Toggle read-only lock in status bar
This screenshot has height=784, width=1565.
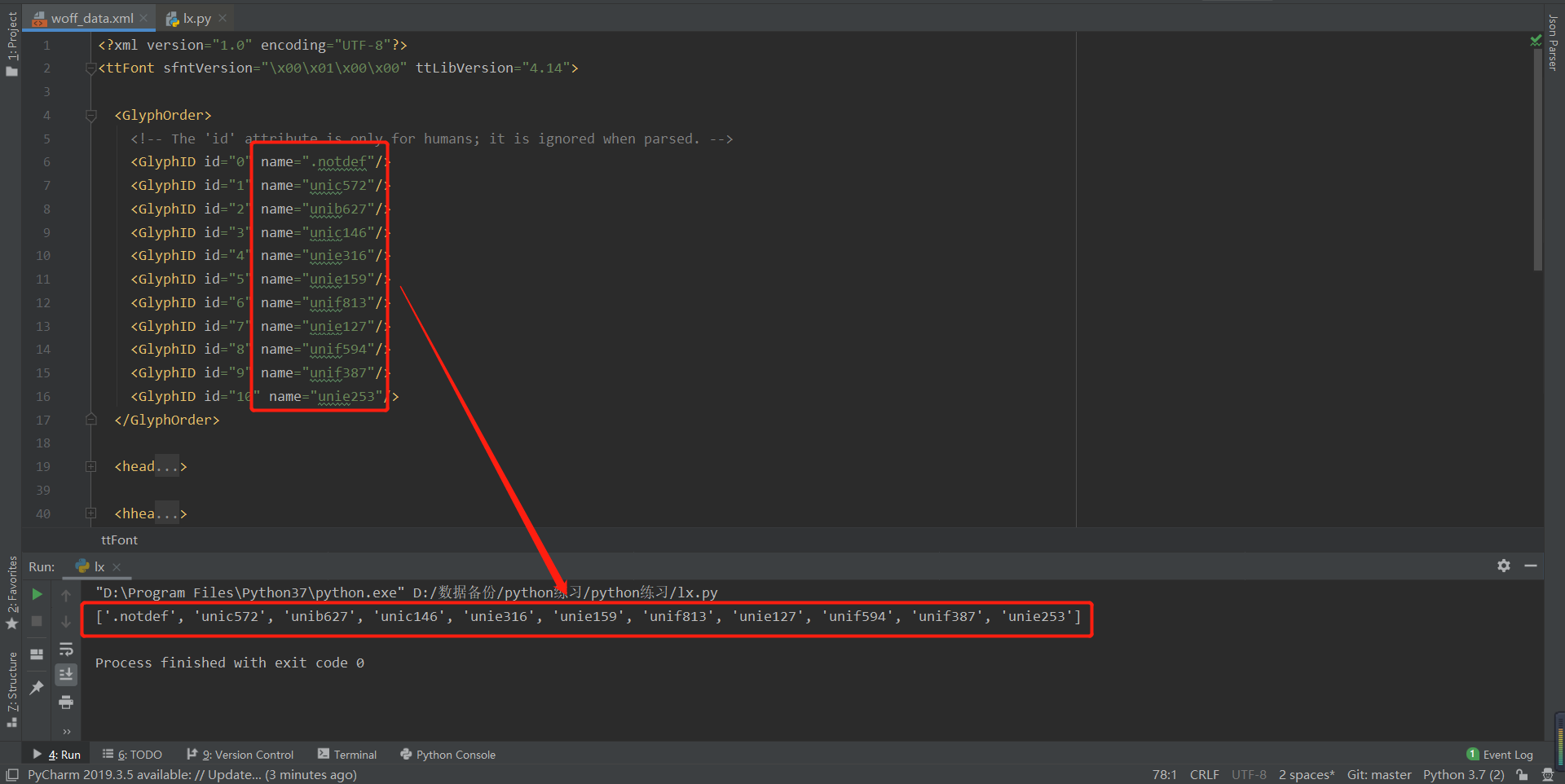1522,774
